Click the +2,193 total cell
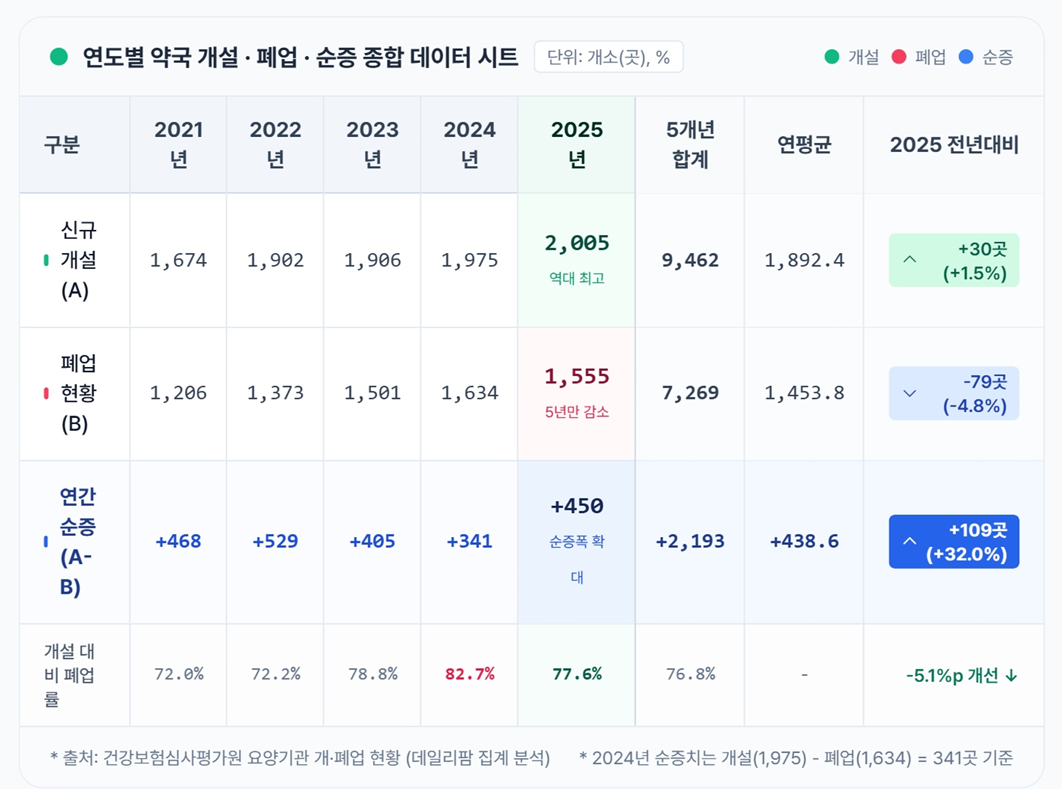 (x=690, y=541)
